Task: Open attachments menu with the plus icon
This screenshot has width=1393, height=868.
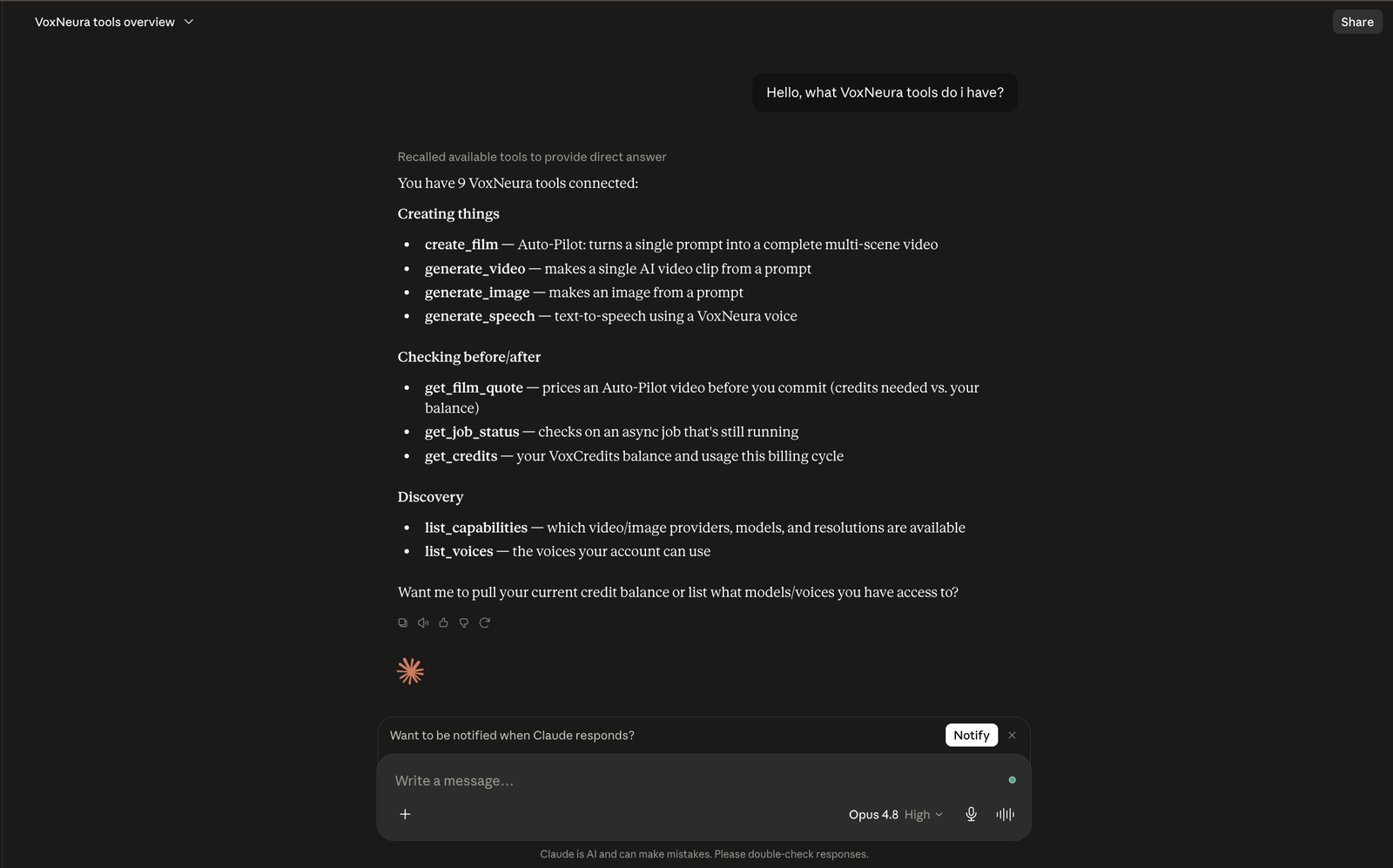Action: click(405, 814)
